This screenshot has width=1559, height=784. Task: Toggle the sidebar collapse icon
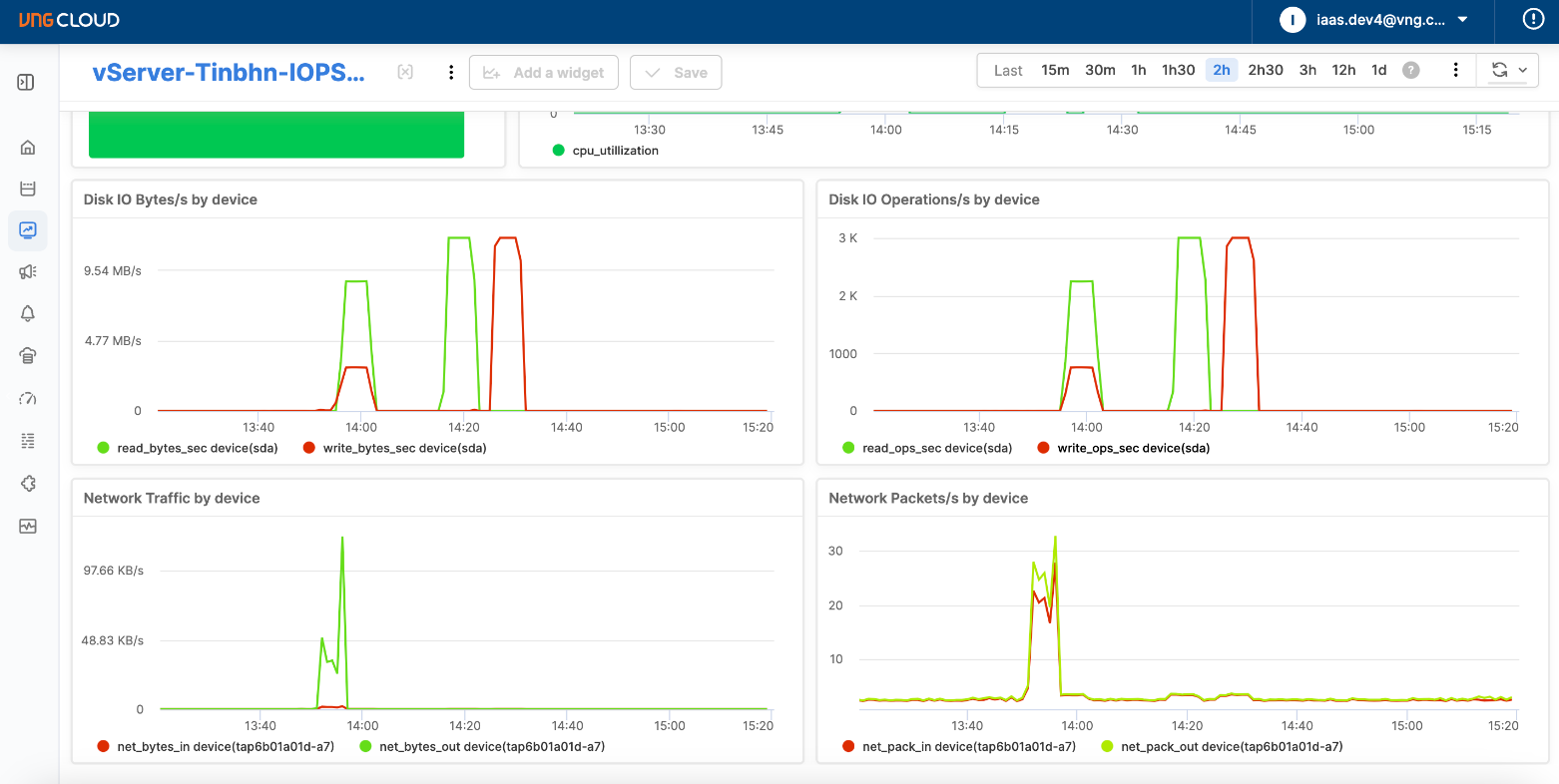click(x=26, y=82)
